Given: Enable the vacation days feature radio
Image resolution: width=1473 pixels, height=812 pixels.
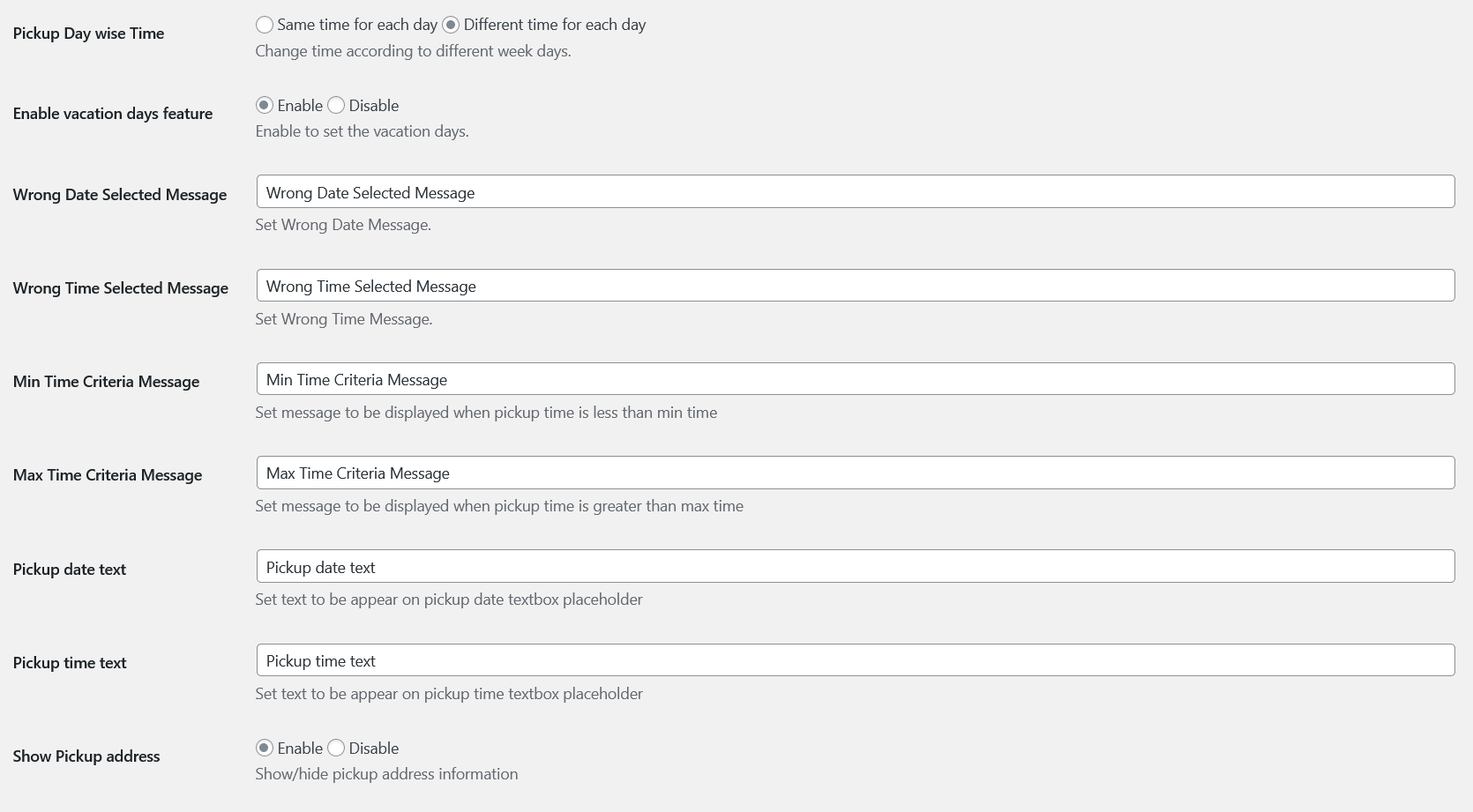Looking at the screenshot, I should click(265, 105).
